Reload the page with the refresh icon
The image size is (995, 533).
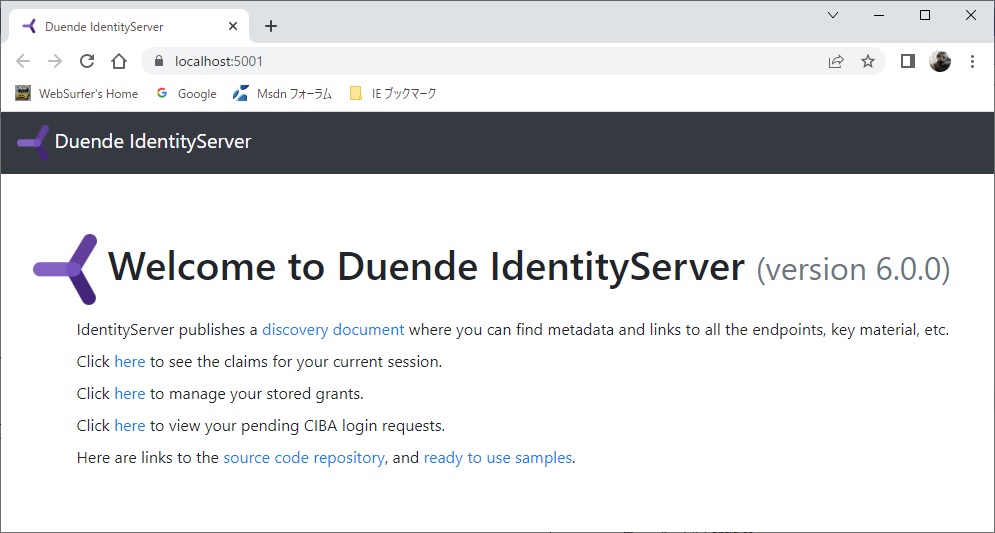(x=87, y=61)
